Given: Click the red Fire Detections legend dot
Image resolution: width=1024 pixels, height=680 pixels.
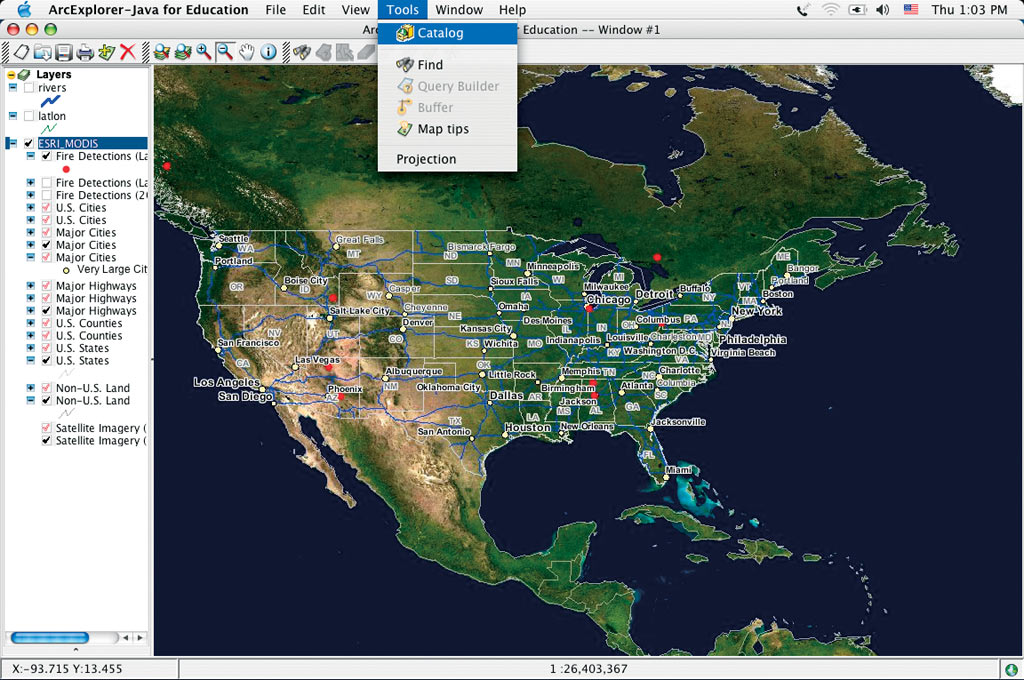Looking at the screenshot, I should (66, 169).
